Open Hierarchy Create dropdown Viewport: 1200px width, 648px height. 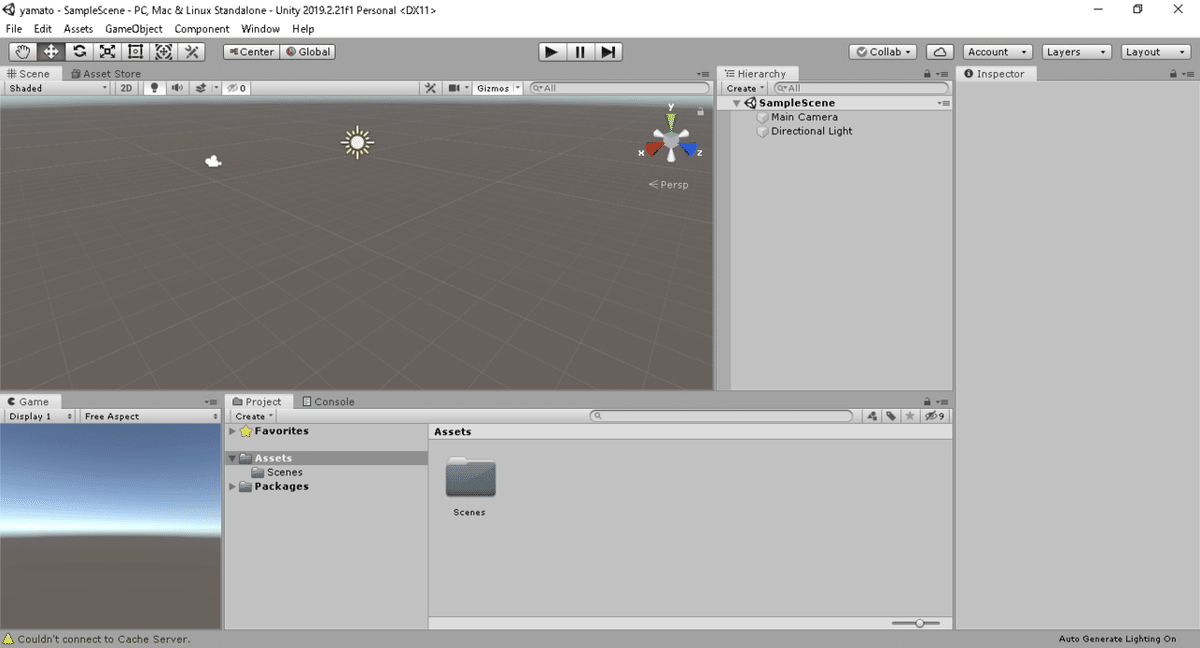(745, 88)
